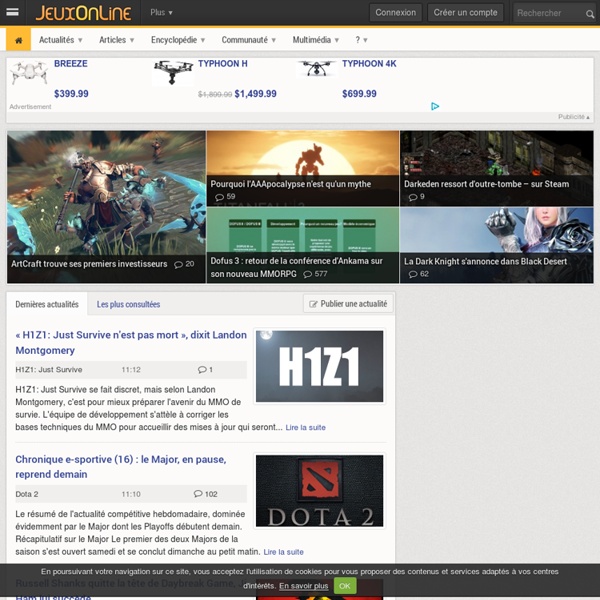Open Darkeden ressort d'outre-tombe feature
600x600 pixels.
(497, 168)
